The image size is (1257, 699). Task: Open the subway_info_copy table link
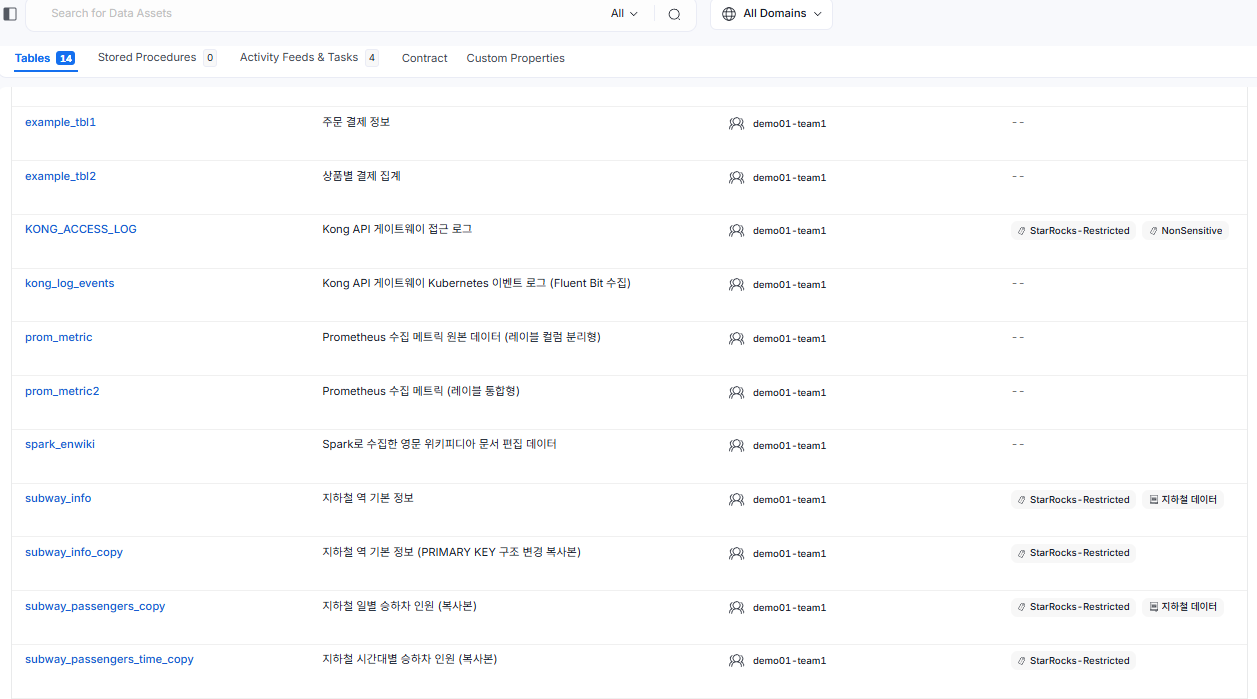point(74,552)
